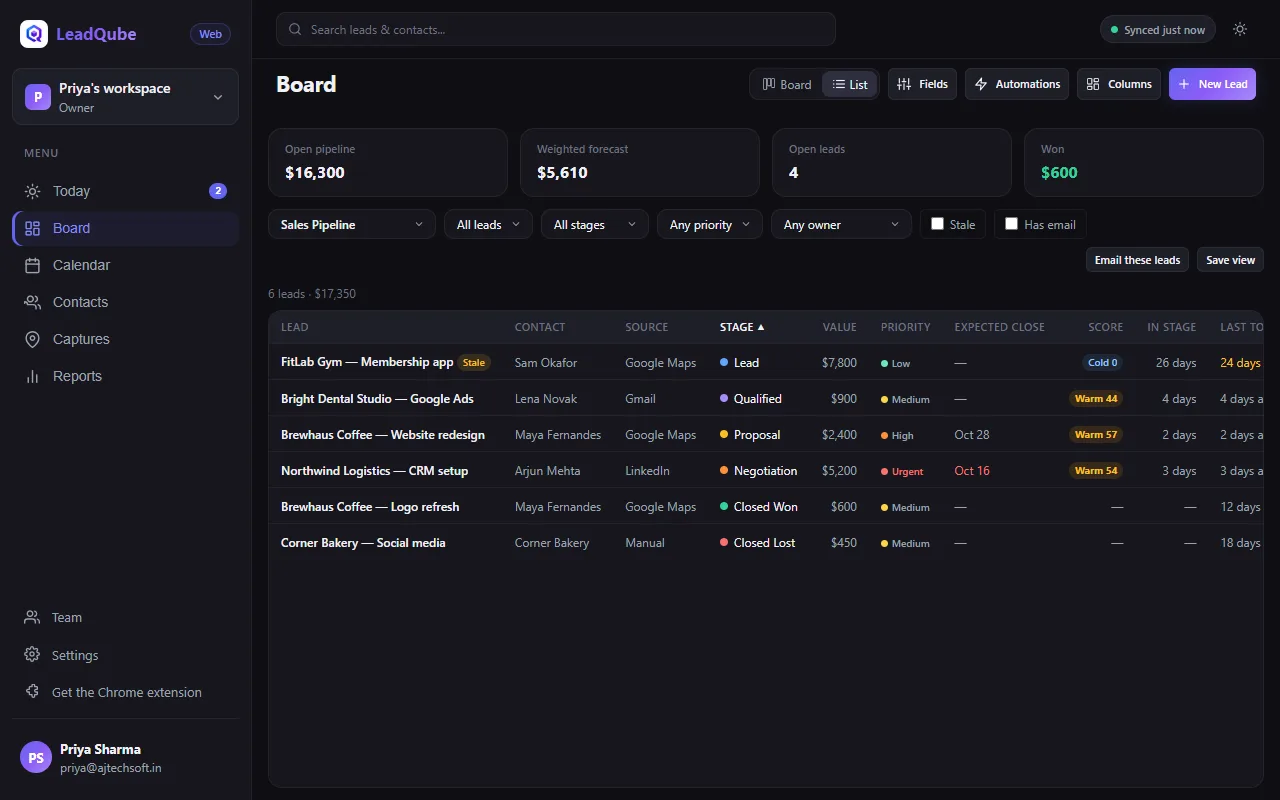Sort by Expected Close column header
Viewport: 1280px width, 800px height.
999,327
